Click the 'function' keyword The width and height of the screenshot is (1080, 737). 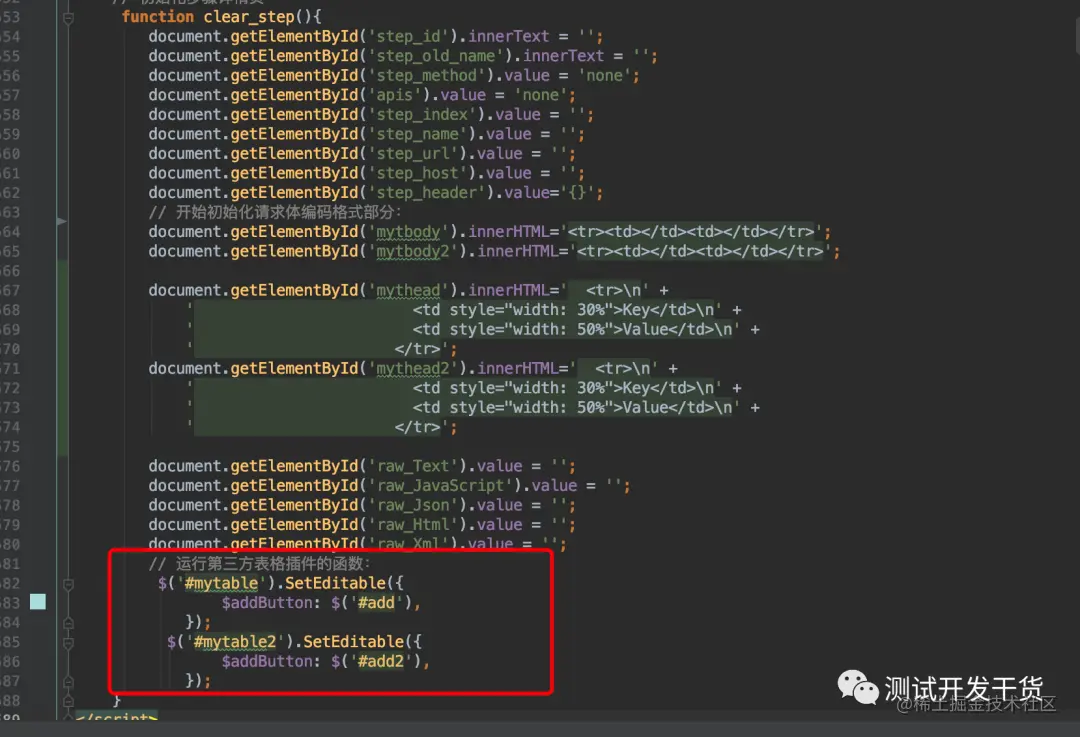[158, 17]
